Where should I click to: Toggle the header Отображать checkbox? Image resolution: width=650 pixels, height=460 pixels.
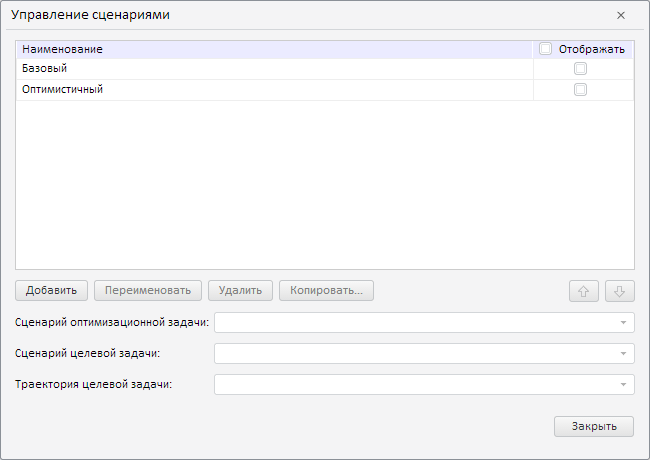coord(545,48)
